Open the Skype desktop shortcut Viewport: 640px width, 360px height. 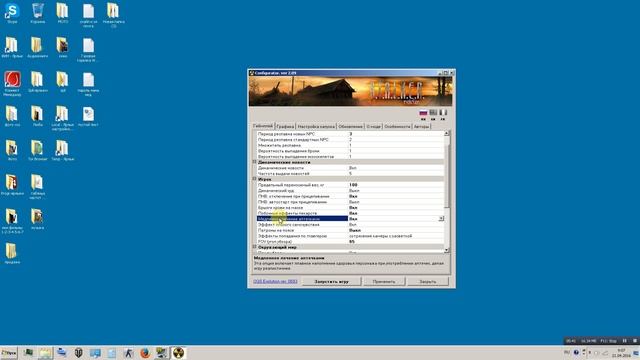click(12, 13)
